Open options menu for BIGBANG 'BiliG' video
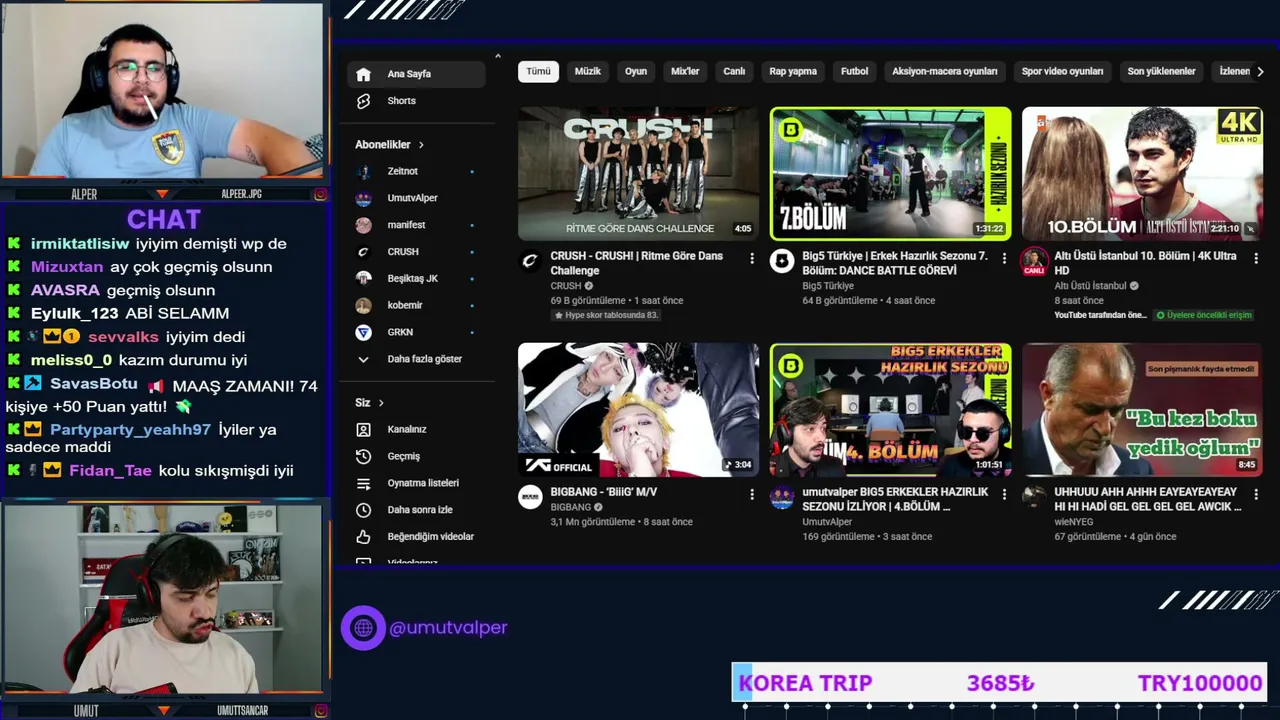Screen dimensions: 1280x720 (752, 494)
